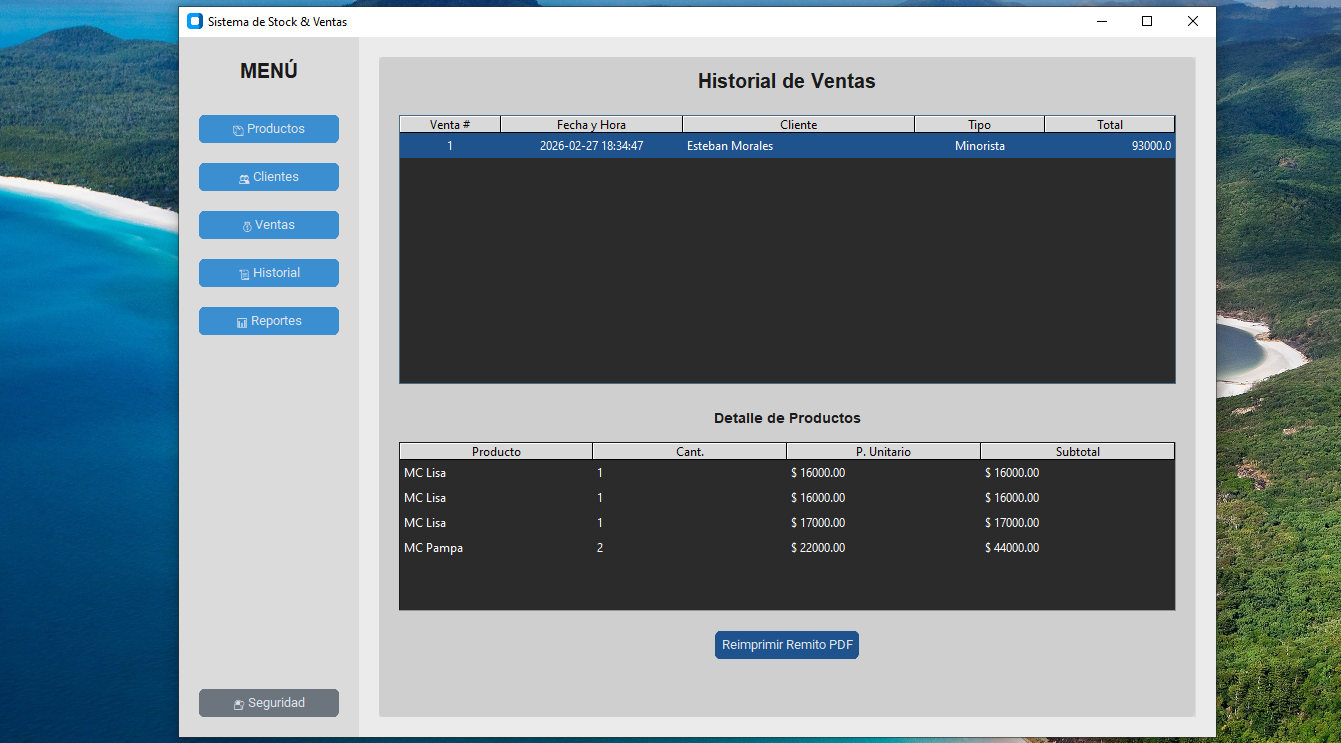Click the chart icon on Reportes button
Viewport: 1341px width, 743px height.
pos(242,322)
